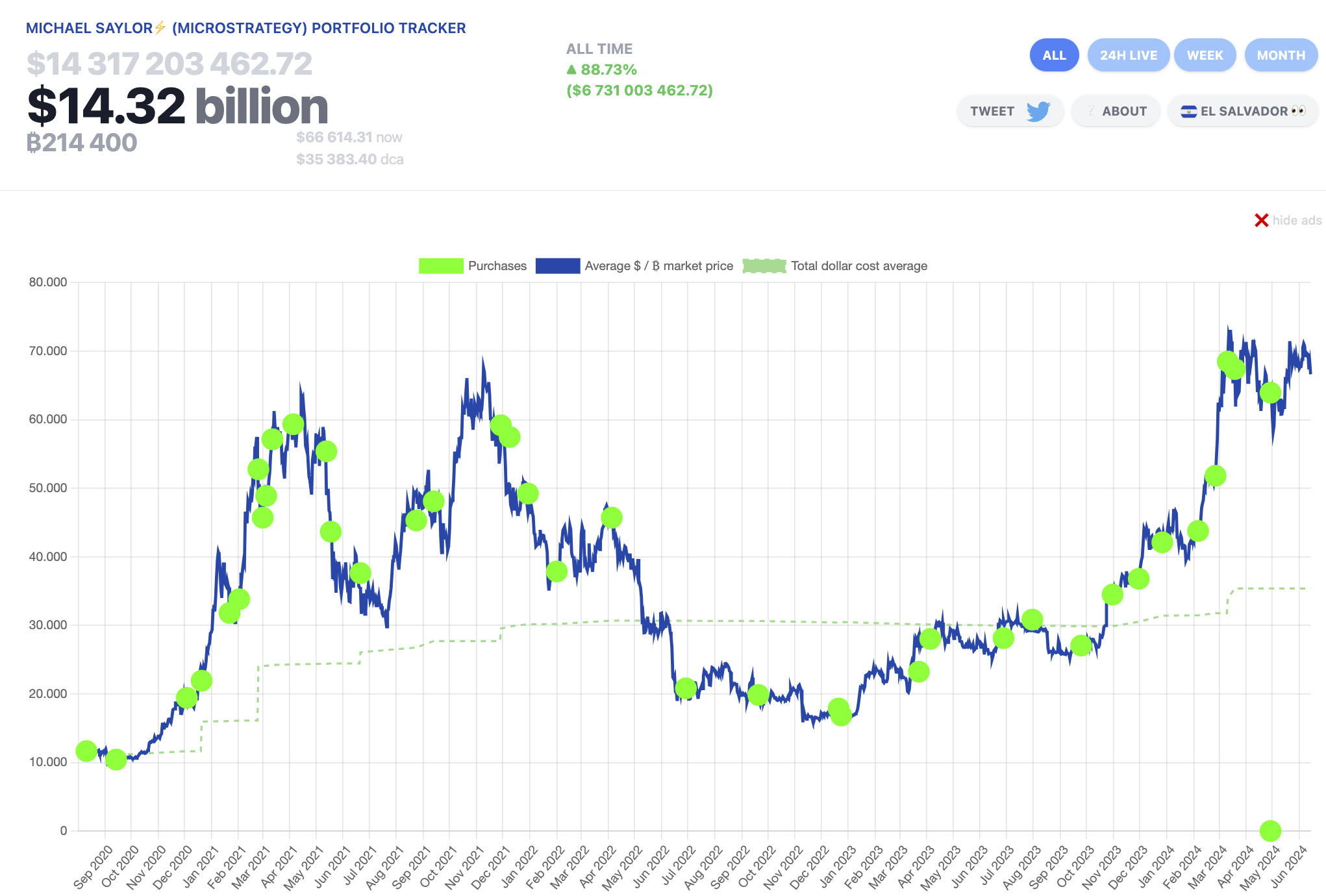Image resolution: width=1326 pixels, height=896 pixels.
Task: Toggle the Purchases legend series
Action: [x=497, y=266]
